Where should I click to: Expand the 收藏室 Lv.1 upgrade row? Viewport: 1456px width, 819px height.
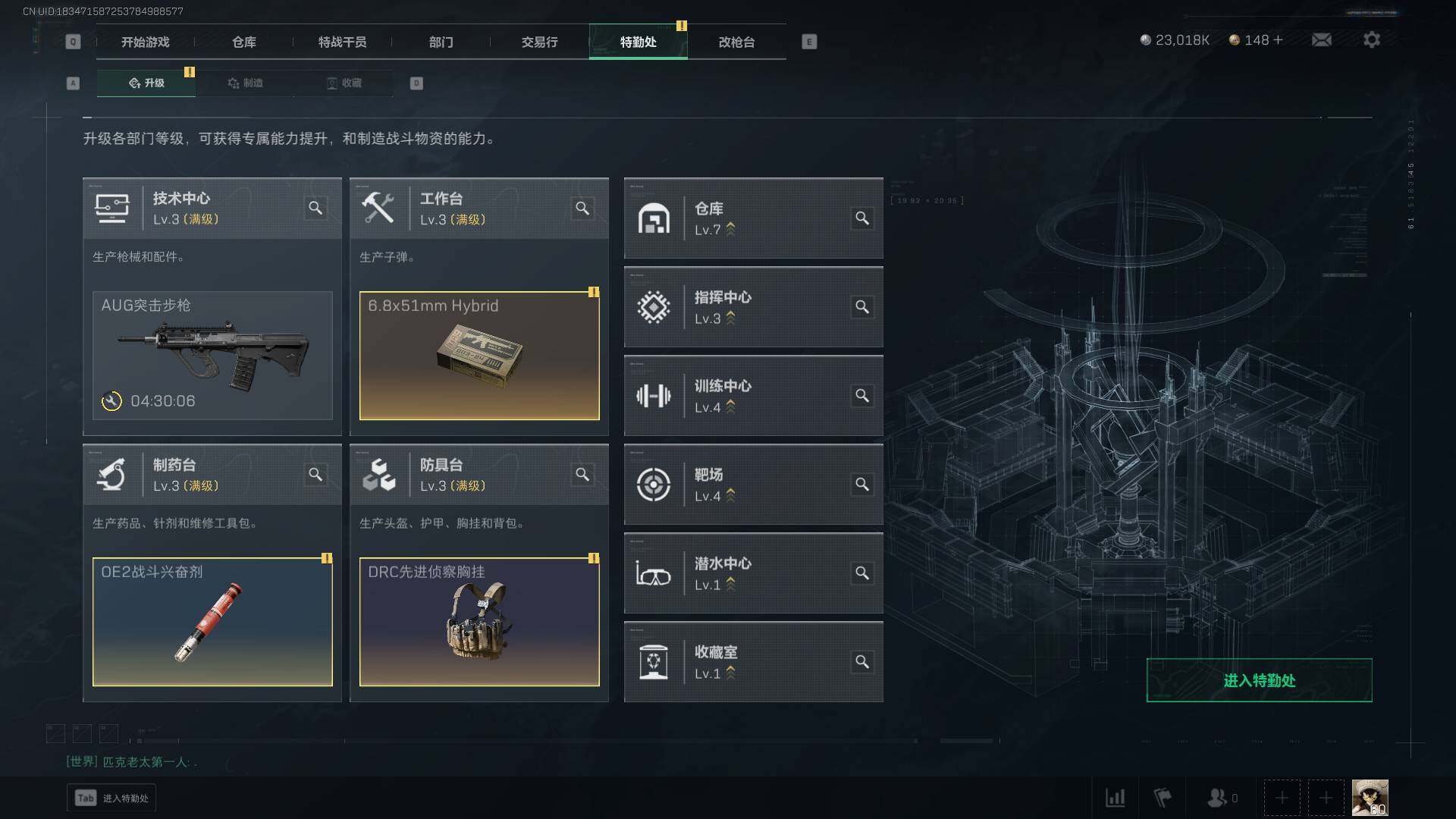pos(754,662)
